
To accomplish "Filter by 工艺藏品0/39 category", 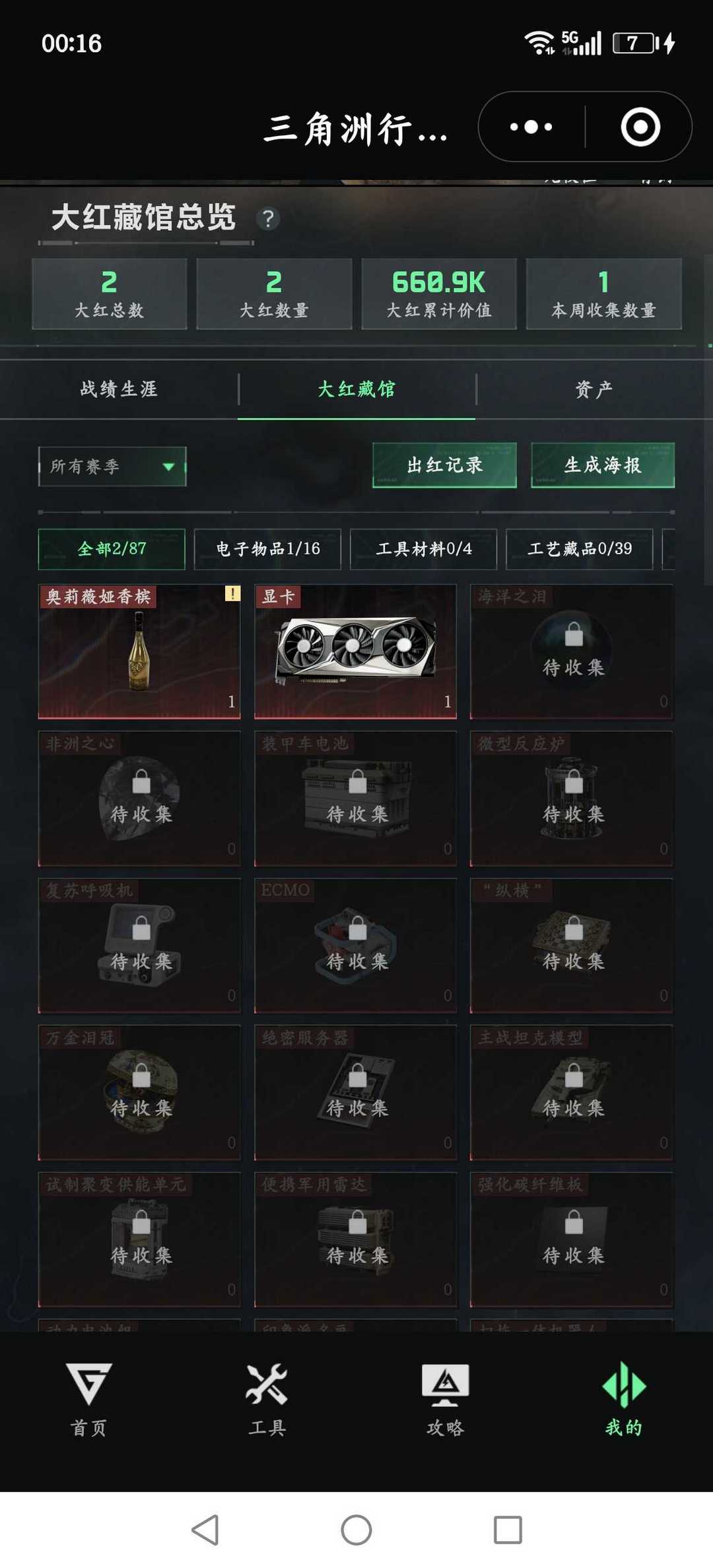I will tap(579, 549).
